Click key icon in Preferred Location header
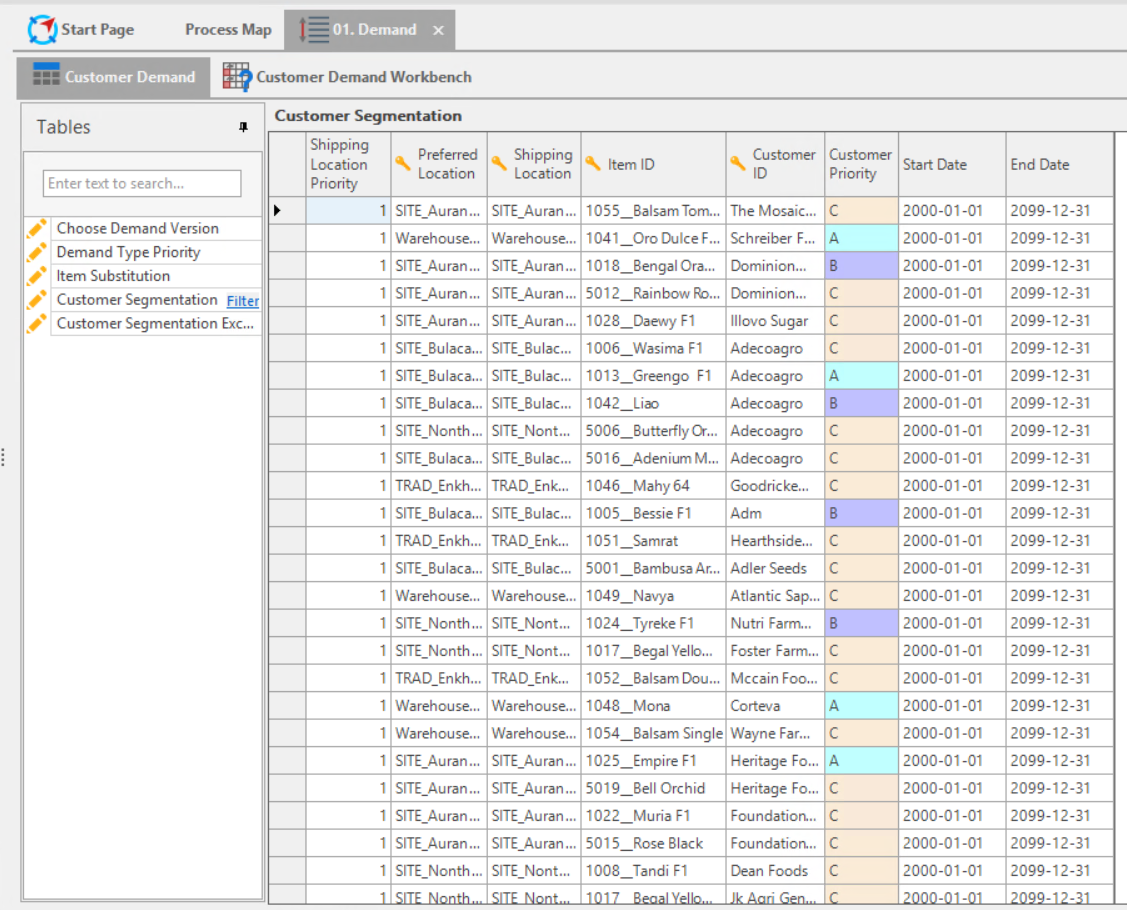The height and width of the screenshot is (910, 1127). click(403, 163)
